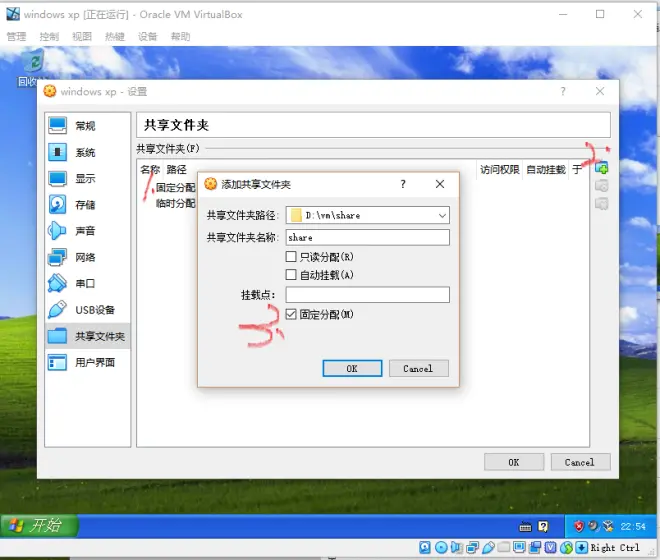Click the hard disk activity status bar icon
This screenshot has height=560, width=660.
tap(425, 547)
